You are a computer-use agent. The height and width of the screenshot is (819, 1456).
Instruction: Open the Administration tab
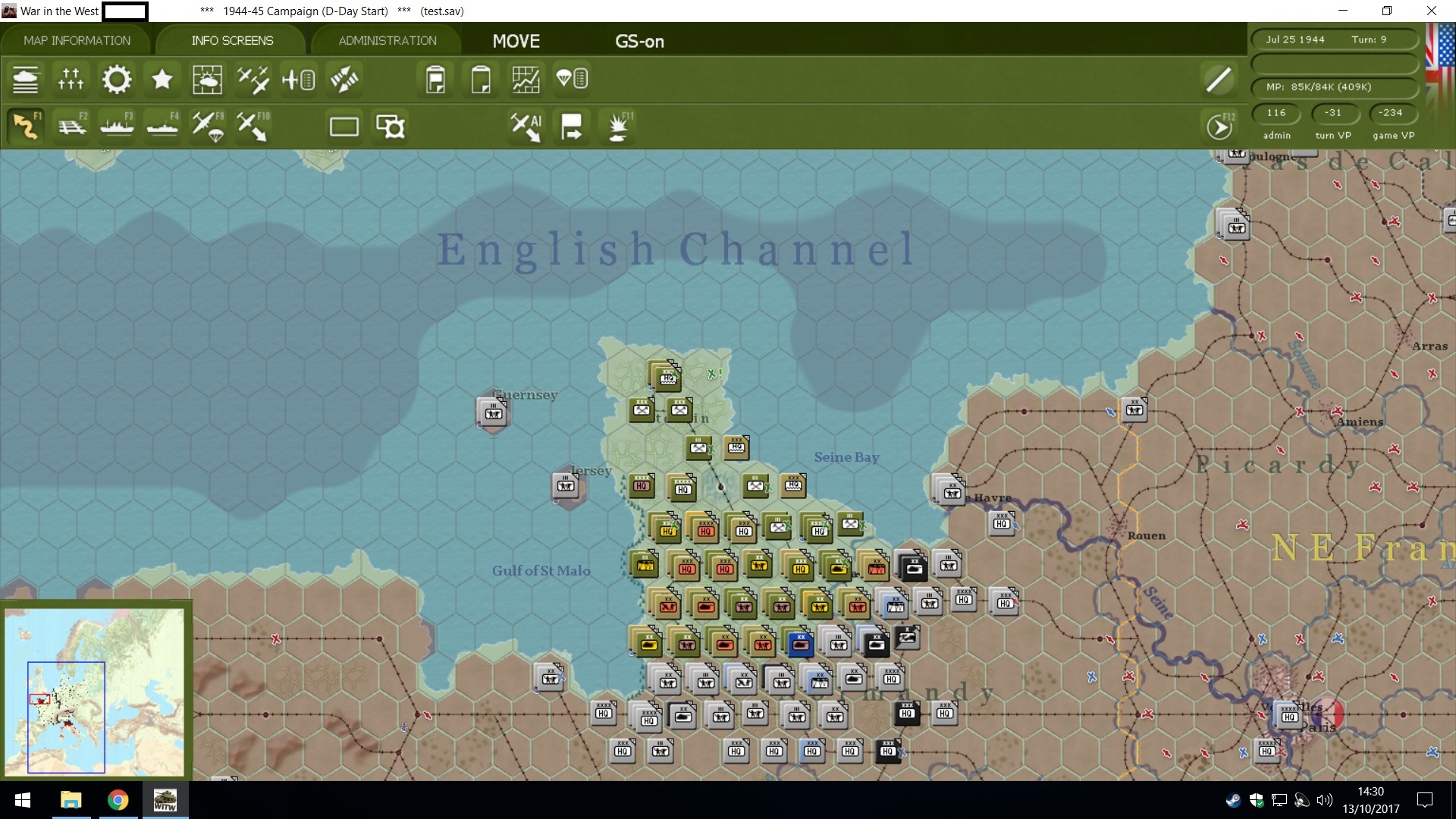click(x=388, y=40)
